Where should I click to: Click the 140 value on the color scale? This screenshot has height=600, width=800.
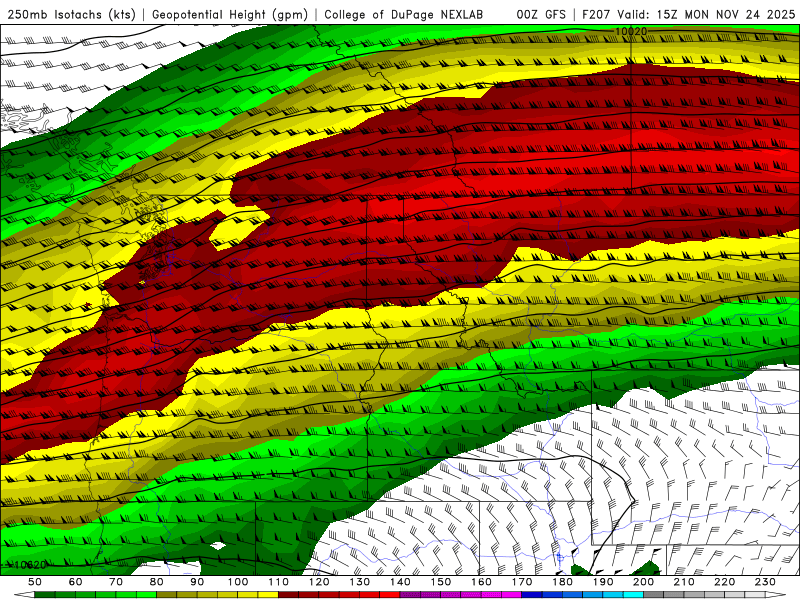coord(401,582)
